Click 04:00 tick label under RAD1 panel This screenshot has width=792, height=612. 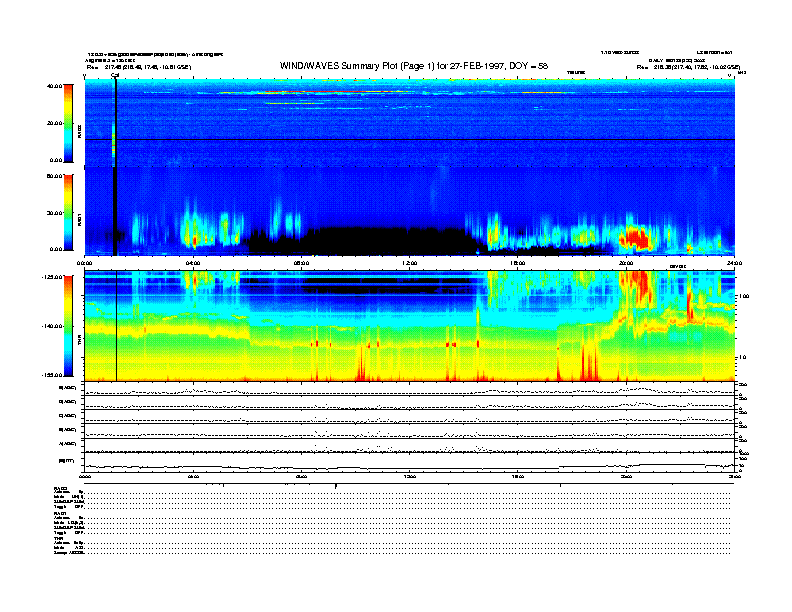point(193,263)
